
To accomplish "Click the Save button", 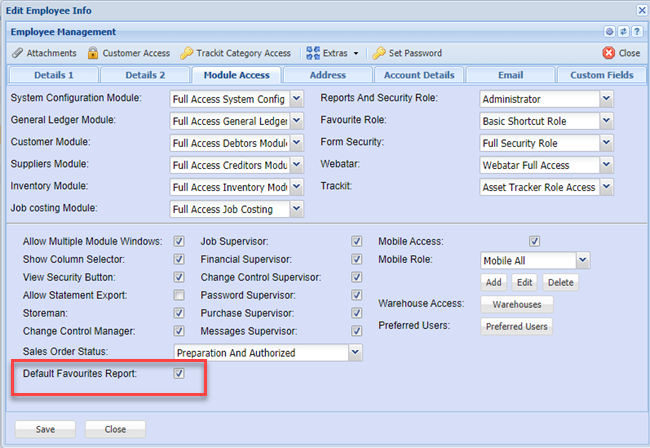I will (x=45, y=429).
